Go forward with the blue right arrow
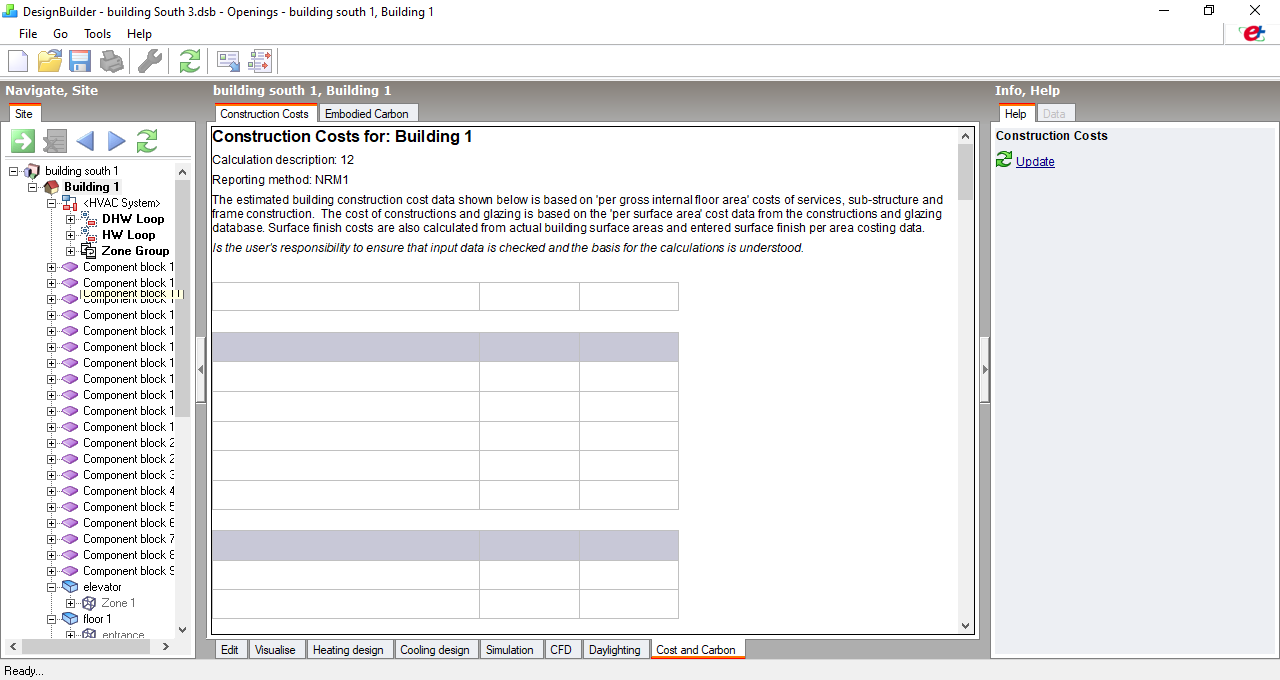 click(116, 141)
